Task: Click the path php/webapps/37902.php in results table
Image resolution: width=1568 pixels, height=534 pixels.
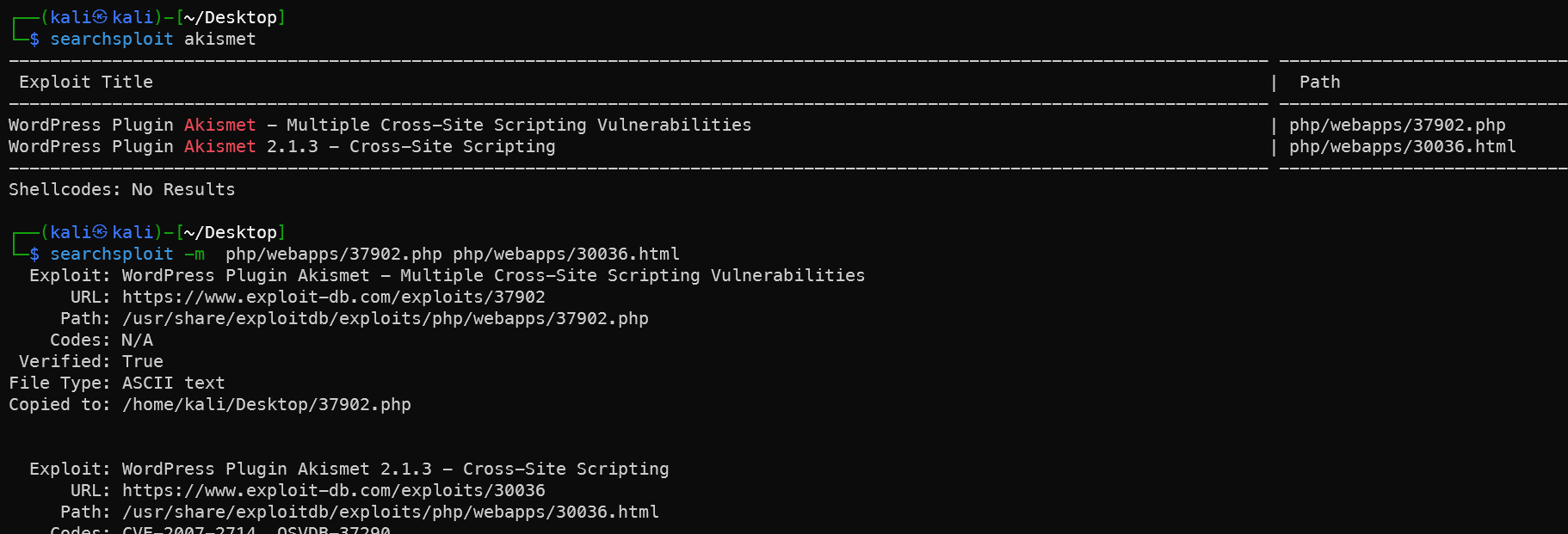Action: pos(1398,125)
